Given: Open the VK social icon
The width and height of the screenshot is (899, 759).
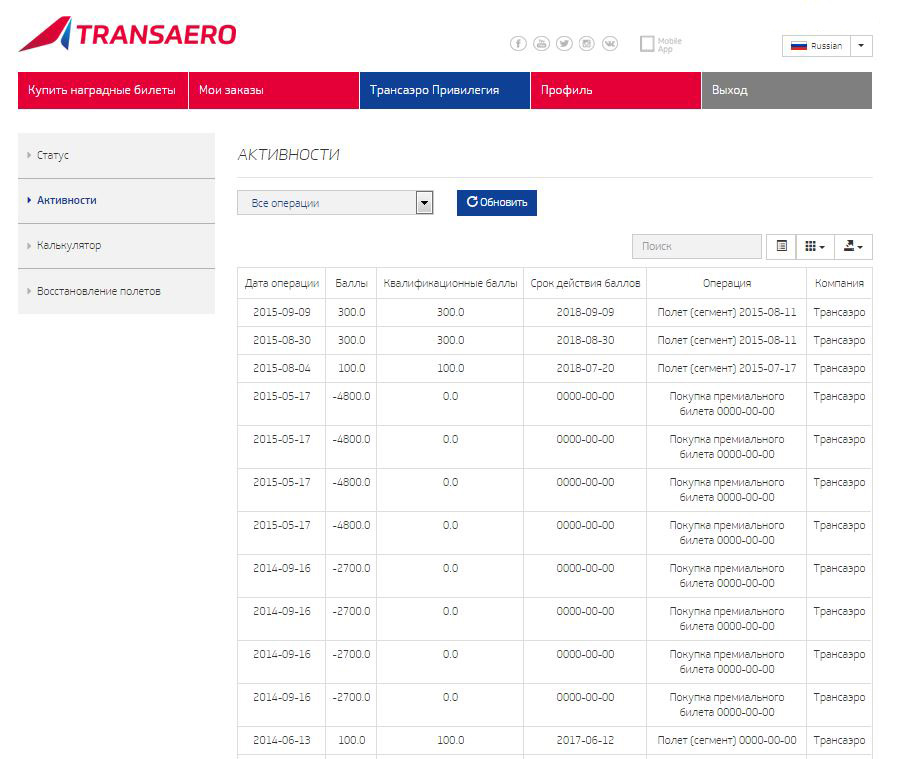Looking at the screenshot, I should pyautogui.click(x=610, y=44).
